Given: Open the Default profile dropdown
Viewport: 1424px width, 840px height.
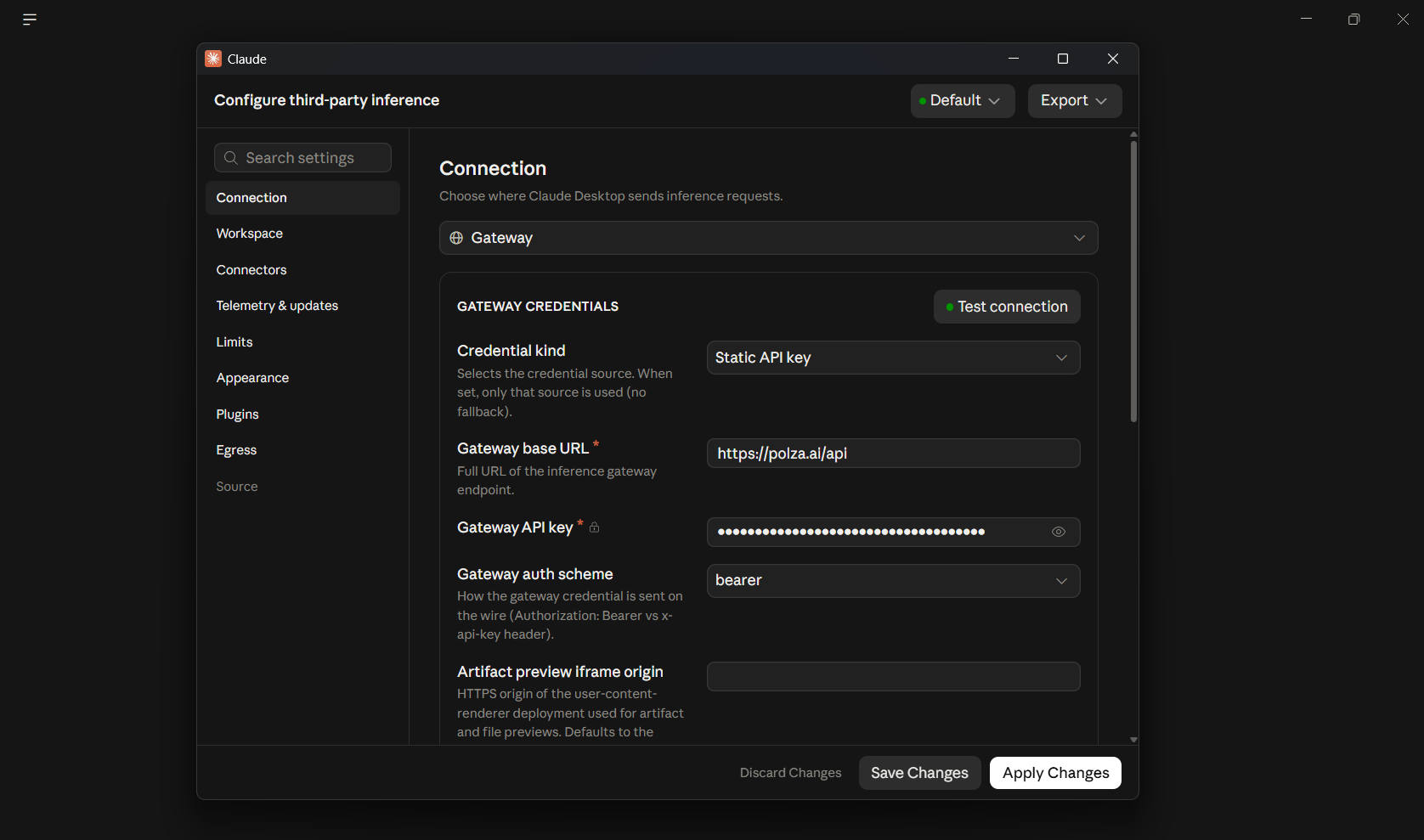Looking at the screenshot, I should (x=963, y=100).
